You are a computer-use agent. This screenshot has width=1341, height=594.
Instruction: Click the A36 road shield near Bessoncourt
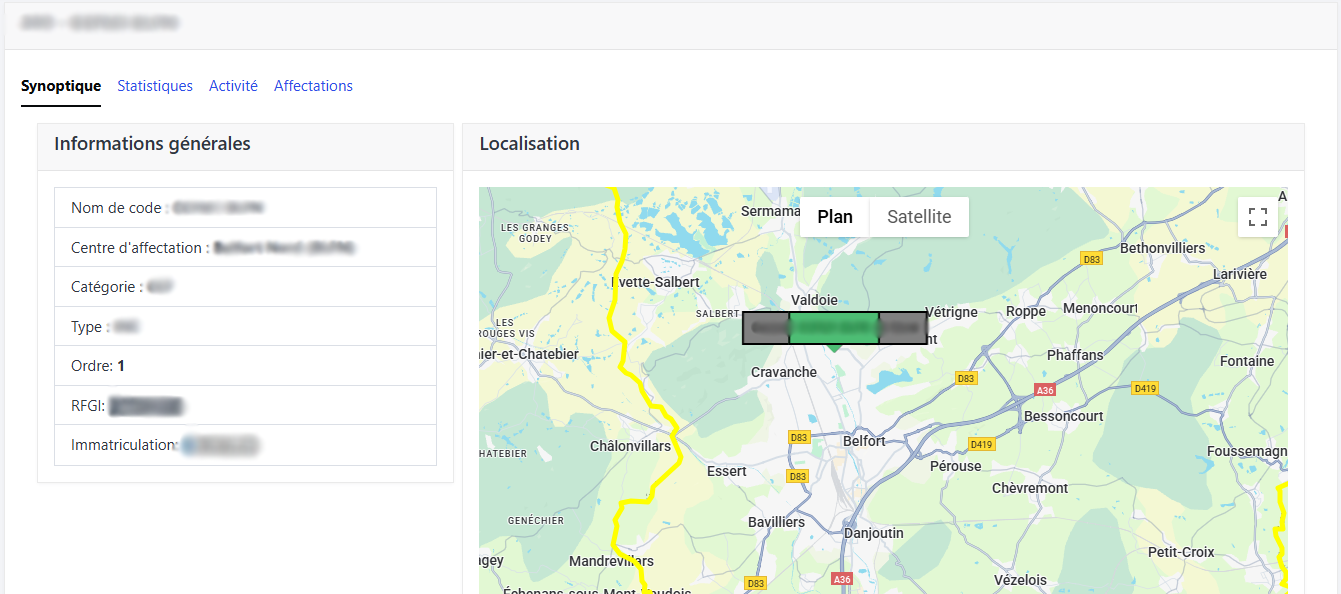(1045, 390)
